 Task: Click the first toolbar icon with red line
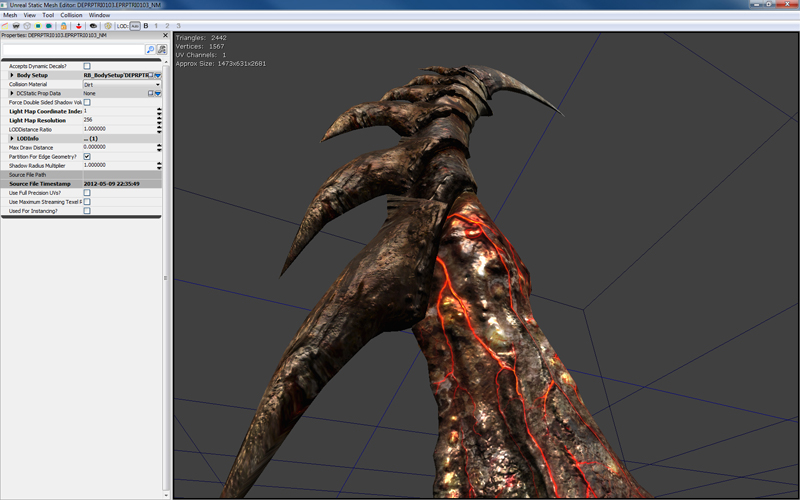click(x=5, y=26)
